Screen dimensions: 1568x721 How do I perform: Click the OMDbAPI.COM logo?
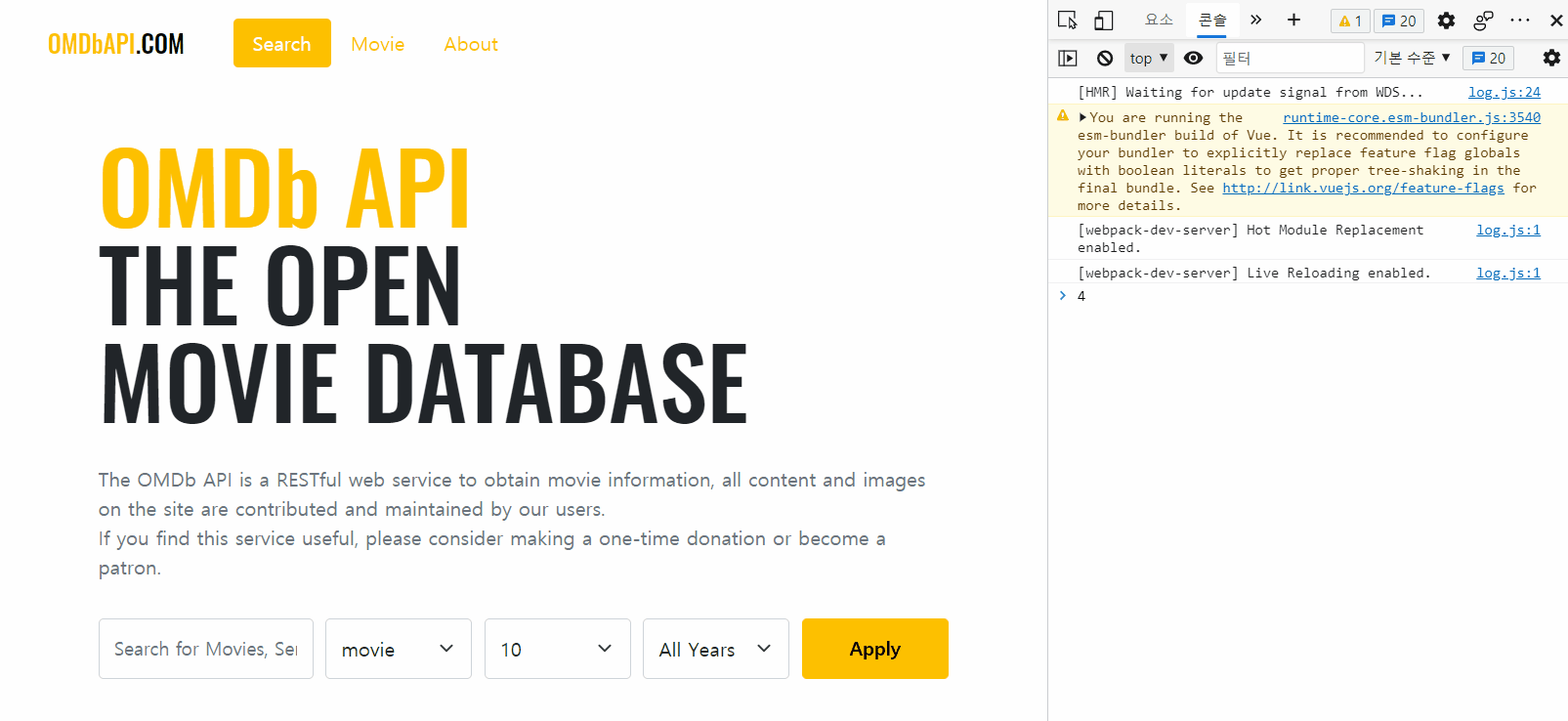coord(115,44)
